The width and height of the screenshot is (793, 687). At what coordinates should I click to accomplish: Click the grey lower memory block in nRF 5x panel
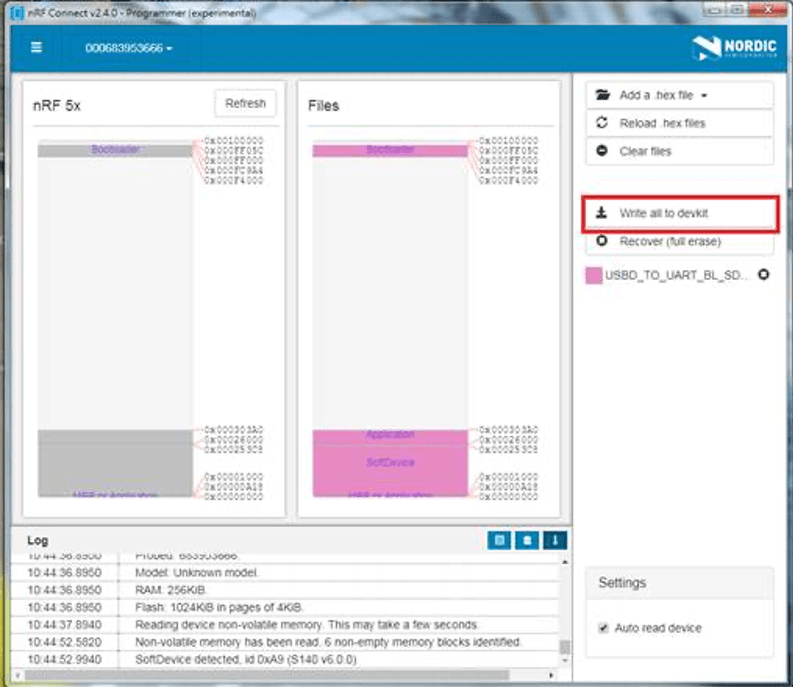coord(115,463)
